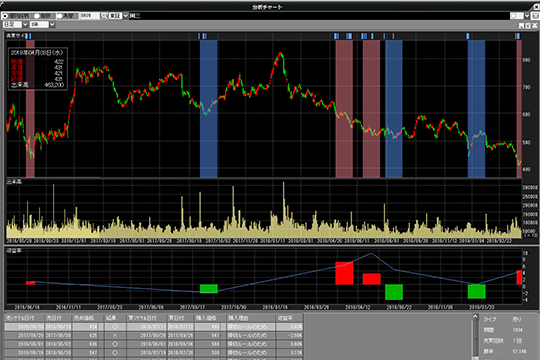Sort by the 損益率 column header
540x360 pixels.
pyautogui.click(x=289, y=318)
